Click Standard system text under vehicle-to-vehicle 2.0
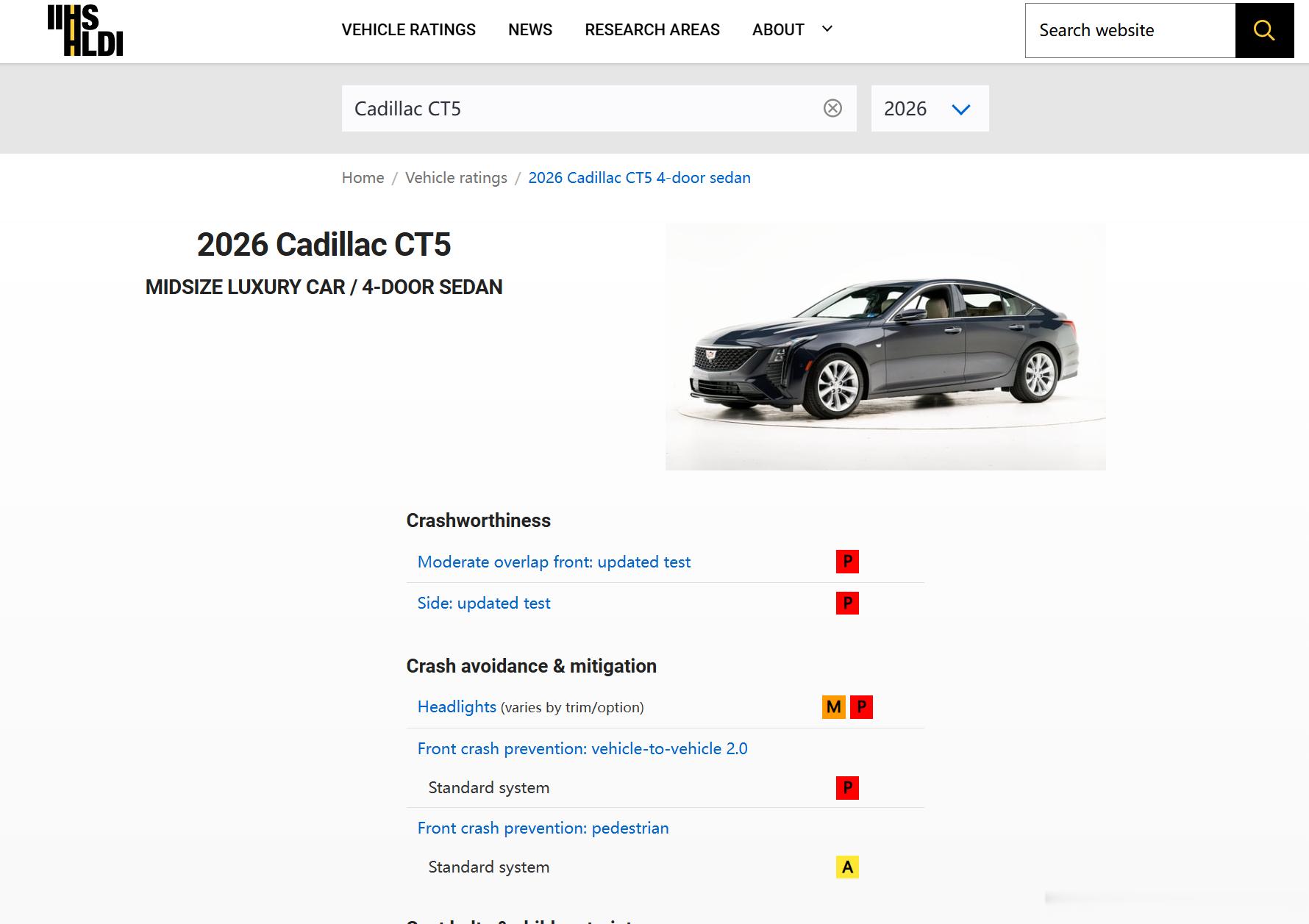1309x924 pixels. tap(488, 788)
